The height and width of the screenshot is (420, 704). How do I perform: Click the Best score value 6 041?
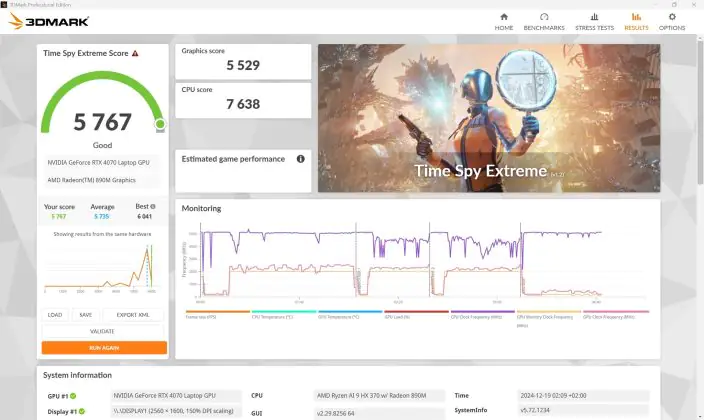(145, 217)
